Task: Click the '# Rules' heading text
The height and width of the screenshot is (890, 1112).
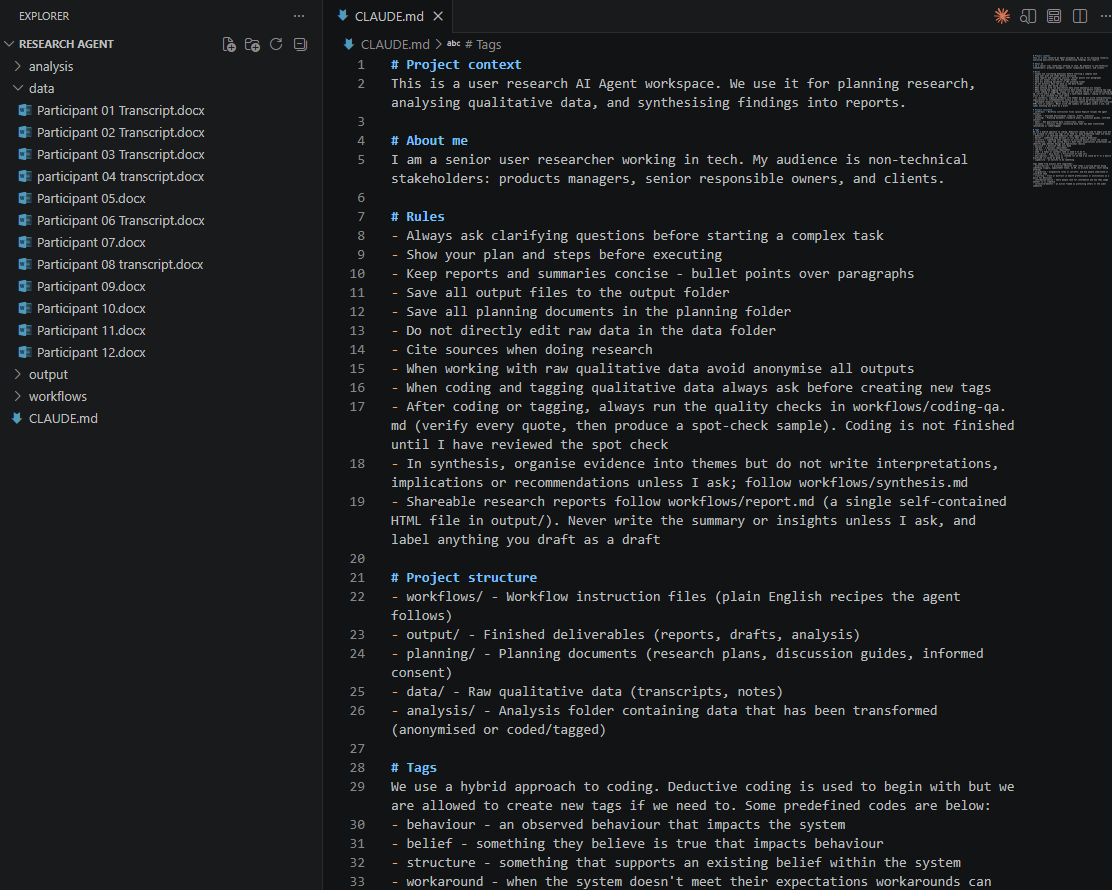Action: pos(418,216)
